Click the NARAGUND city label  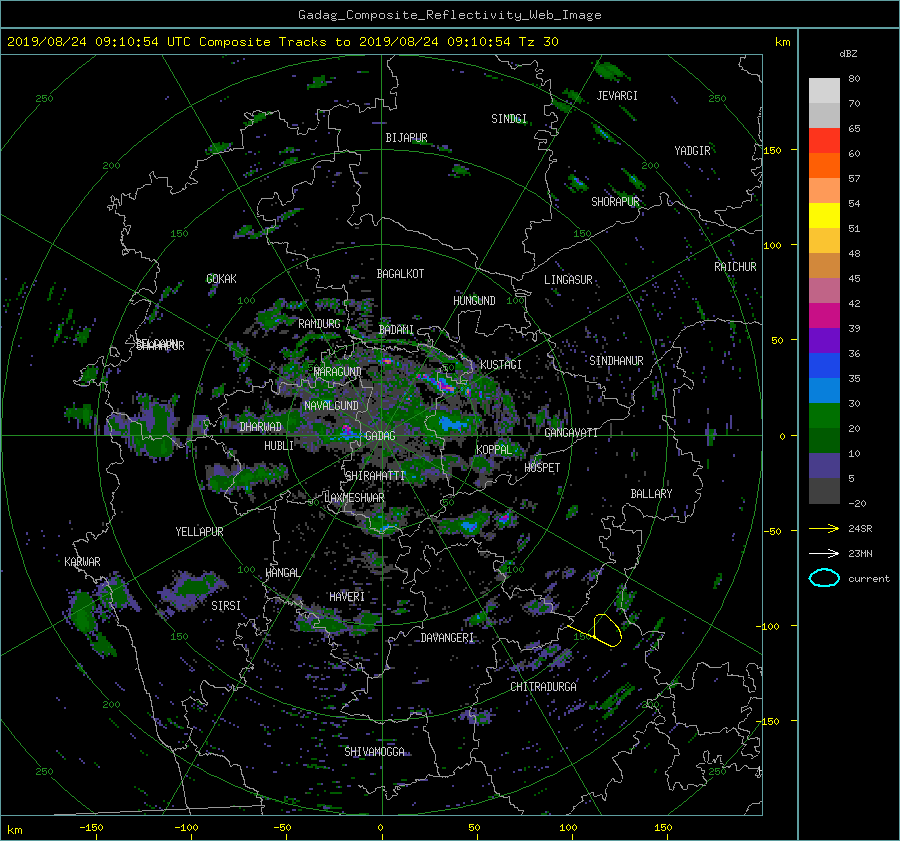pyautogui.click(x=338, y=372)
